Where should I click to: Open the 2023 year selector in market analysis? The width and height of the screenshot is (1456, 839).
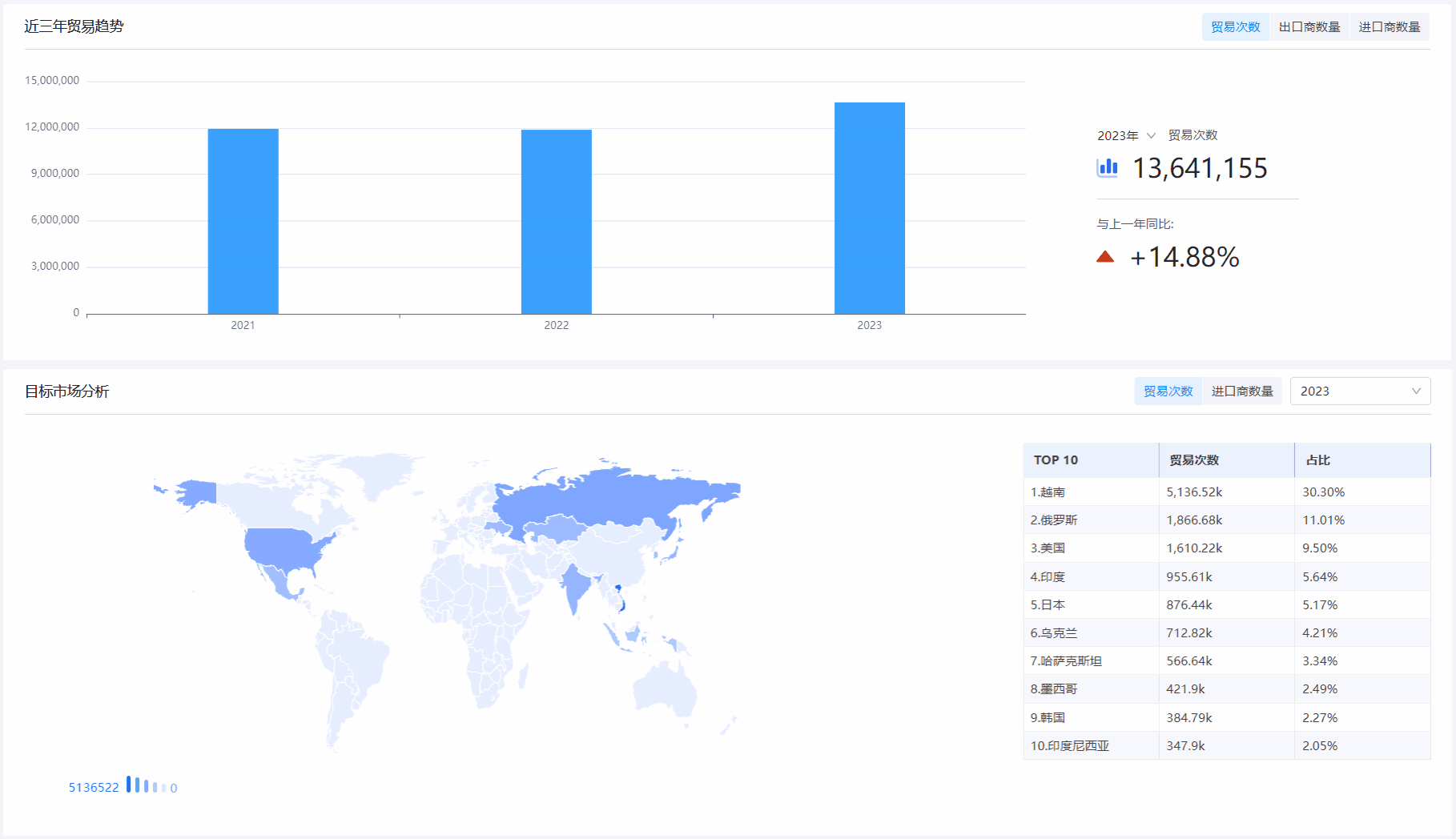pos(1359,391)
